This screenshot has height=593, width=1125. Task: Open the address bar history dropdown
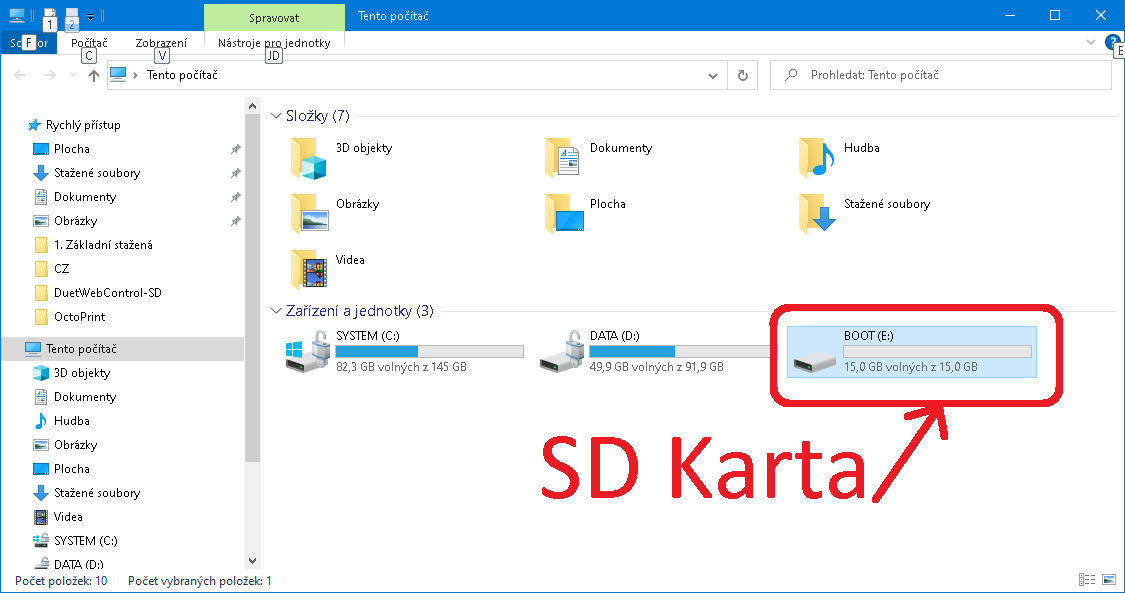coord(712,75)
